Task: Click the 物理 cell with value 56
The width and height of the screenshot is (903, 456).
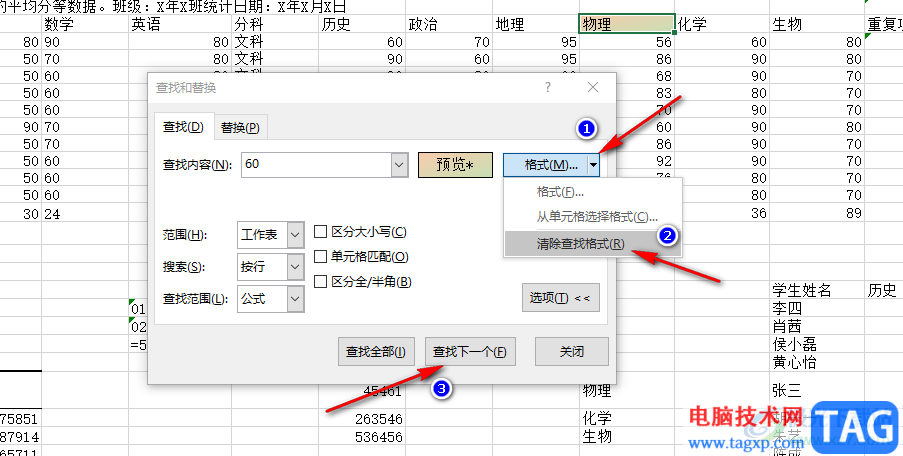Action: pyautogui.click(x=627, y=42)
